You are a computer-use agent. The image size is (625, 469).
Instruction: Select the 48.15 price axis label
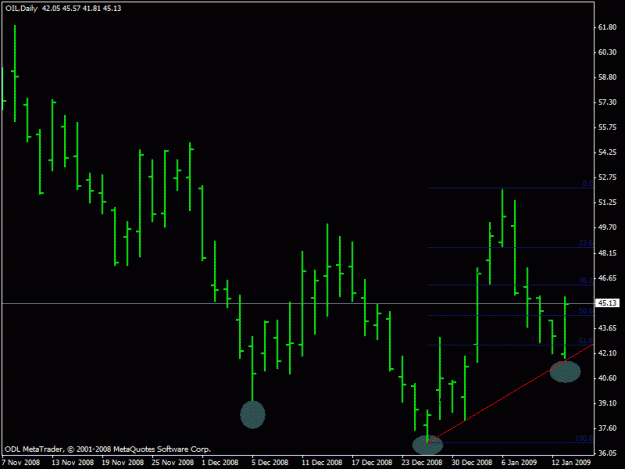coord(607,253)
